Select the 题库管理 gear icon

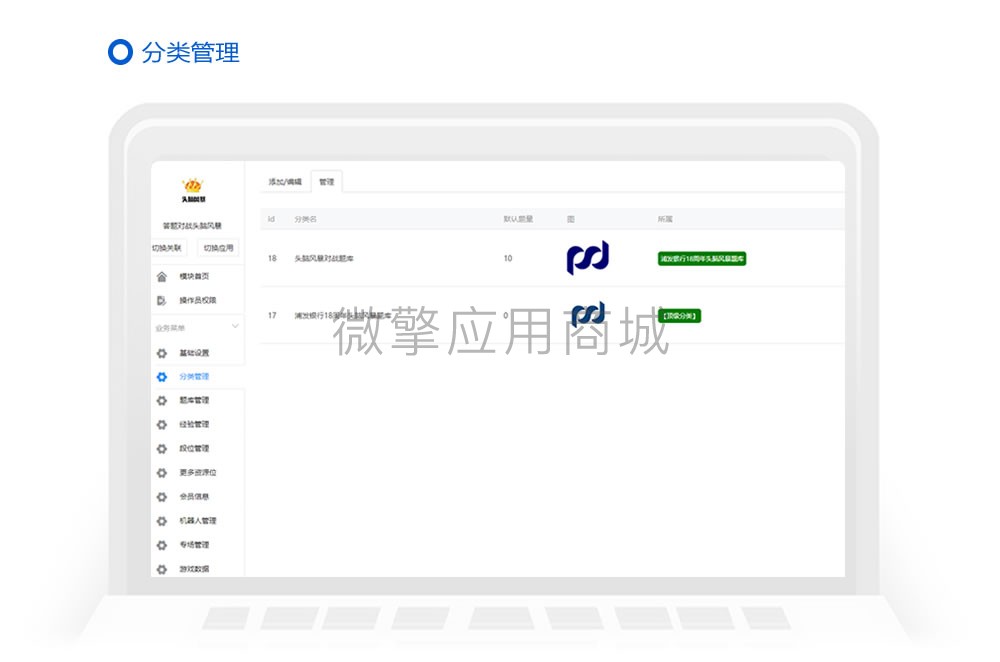tap(161, 398)
